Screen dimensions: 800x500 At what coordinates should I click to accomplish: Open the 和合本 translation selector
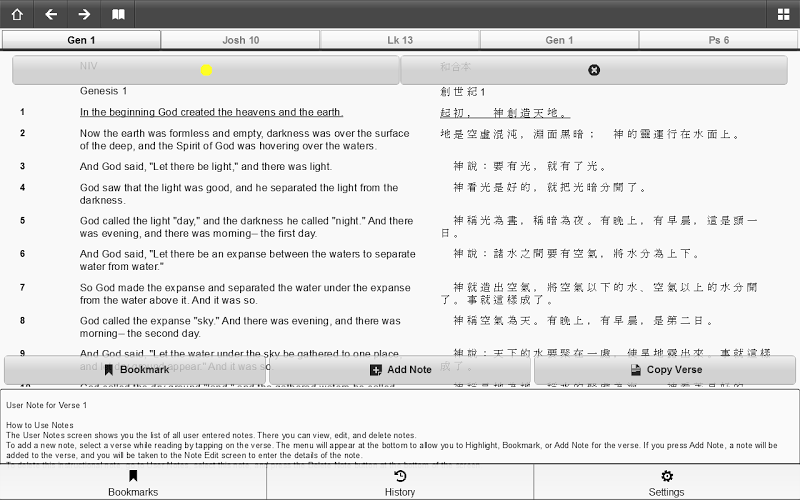[x=455, y=67]
